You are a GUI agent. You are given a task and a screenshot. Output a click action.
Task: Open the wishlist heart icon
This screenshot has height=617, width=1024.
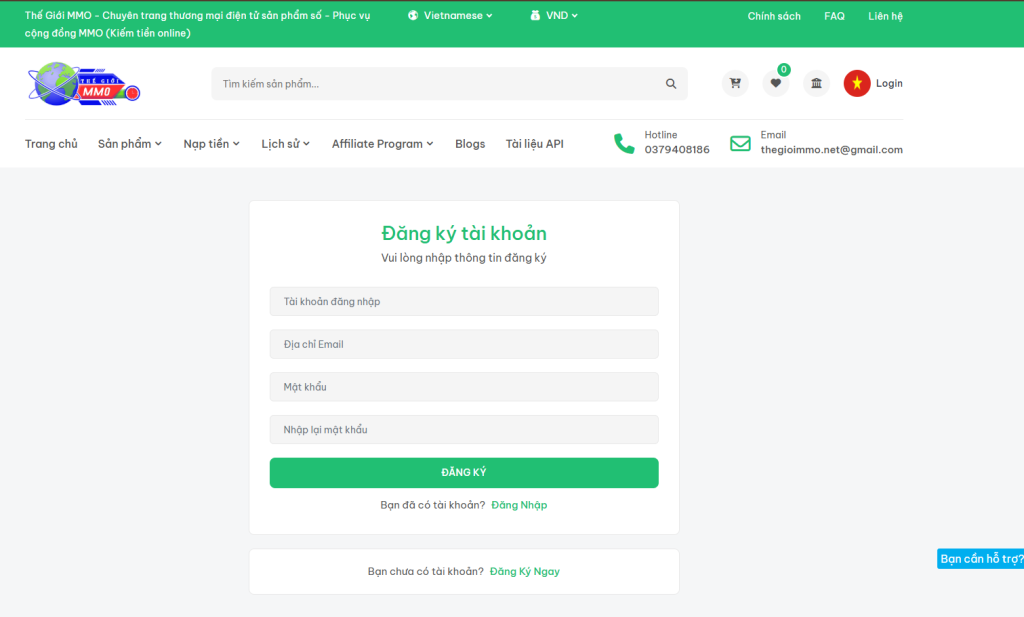(776, 83)
